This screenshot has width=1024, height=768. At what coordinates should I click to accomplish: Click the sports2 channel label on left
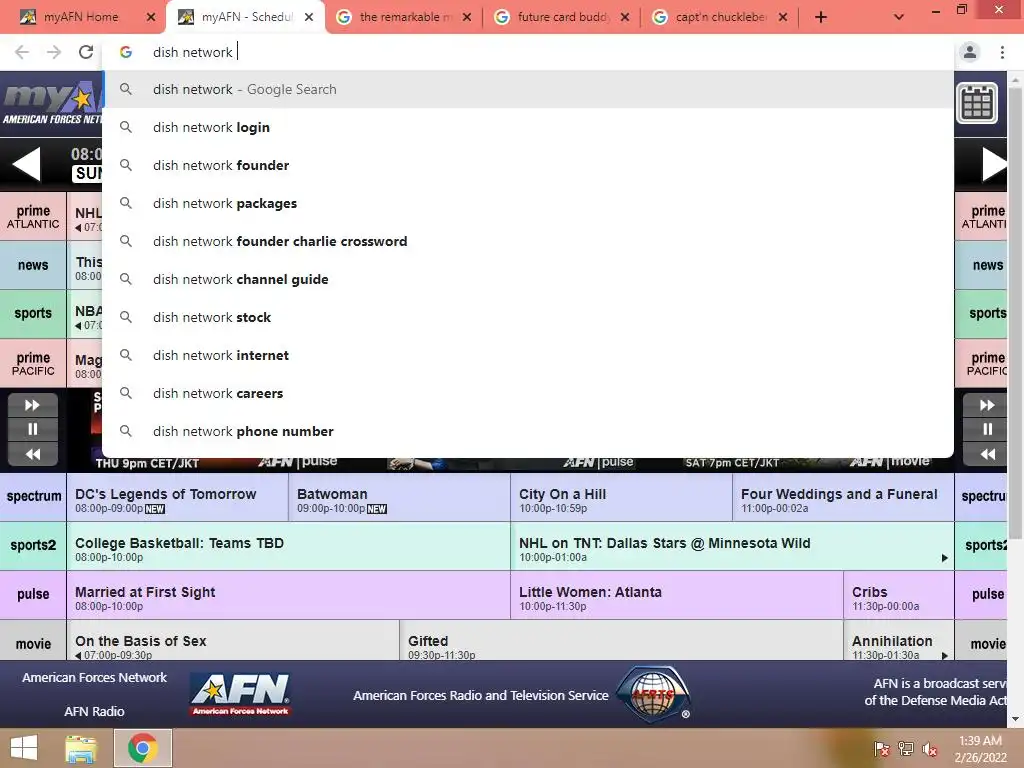point(33,545)
